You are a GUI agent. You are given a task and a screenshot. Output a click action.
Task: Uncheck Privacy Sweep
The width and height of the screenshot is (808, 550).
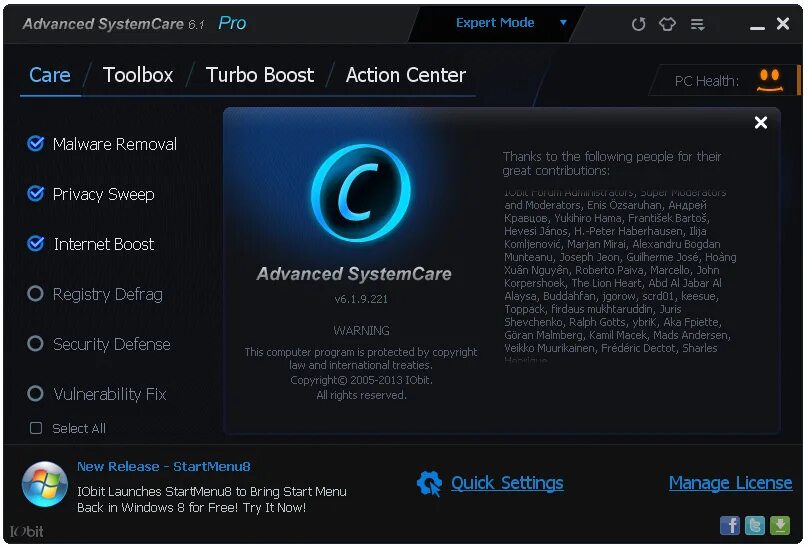36,193
